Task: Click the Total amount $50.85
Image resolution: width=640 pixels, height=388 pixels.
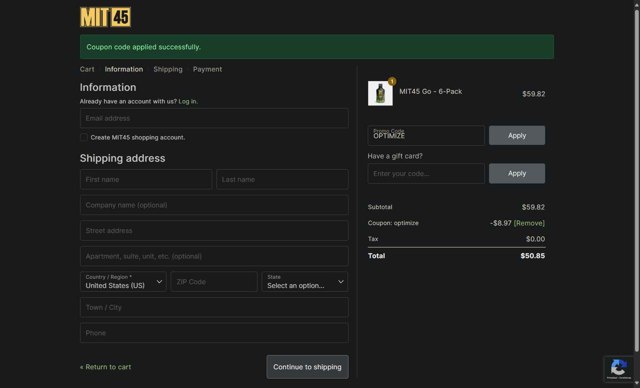Action: [533, 256]
